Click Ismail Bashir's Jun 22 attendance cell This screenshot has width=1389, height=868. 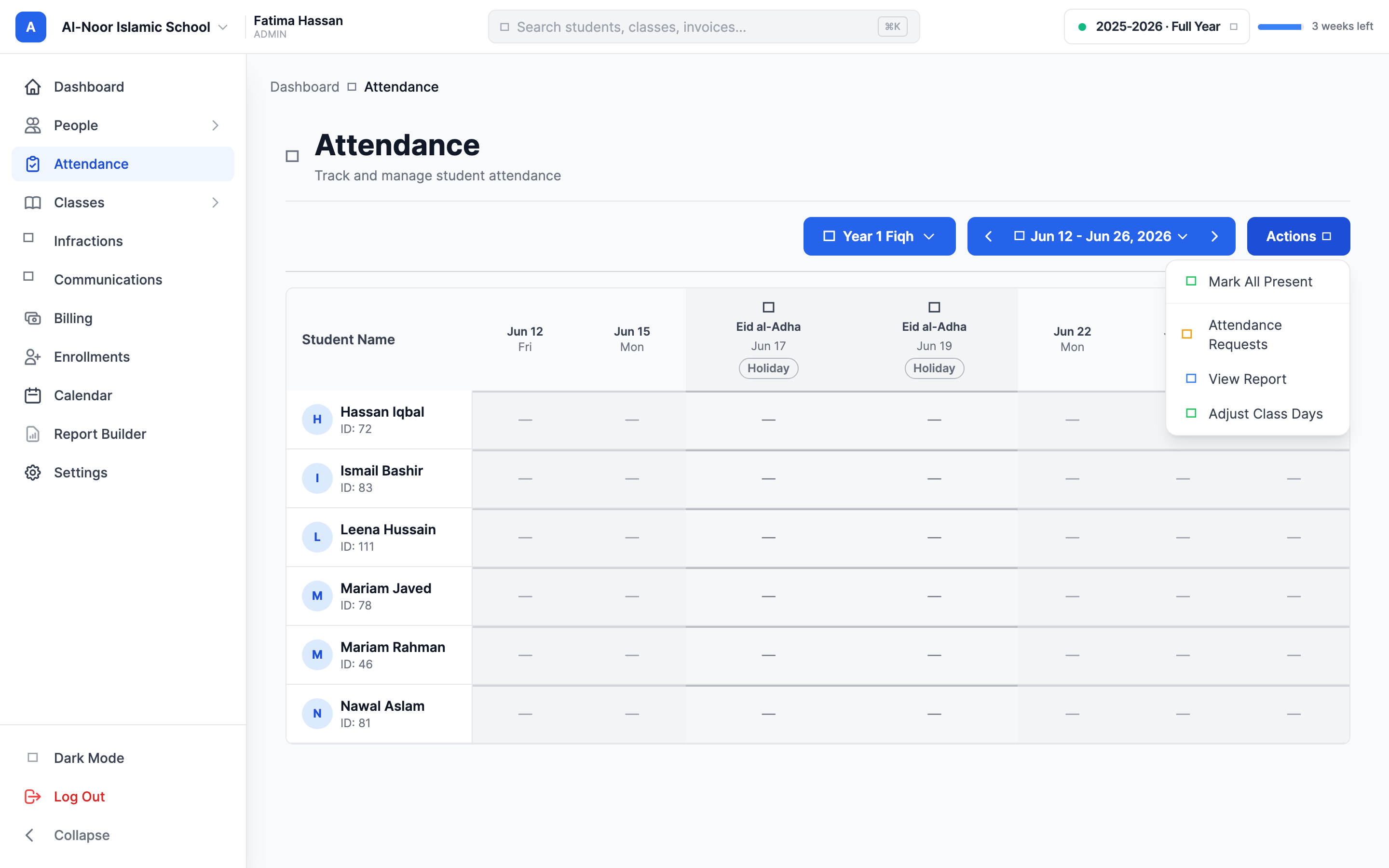tap(1072, 478)
